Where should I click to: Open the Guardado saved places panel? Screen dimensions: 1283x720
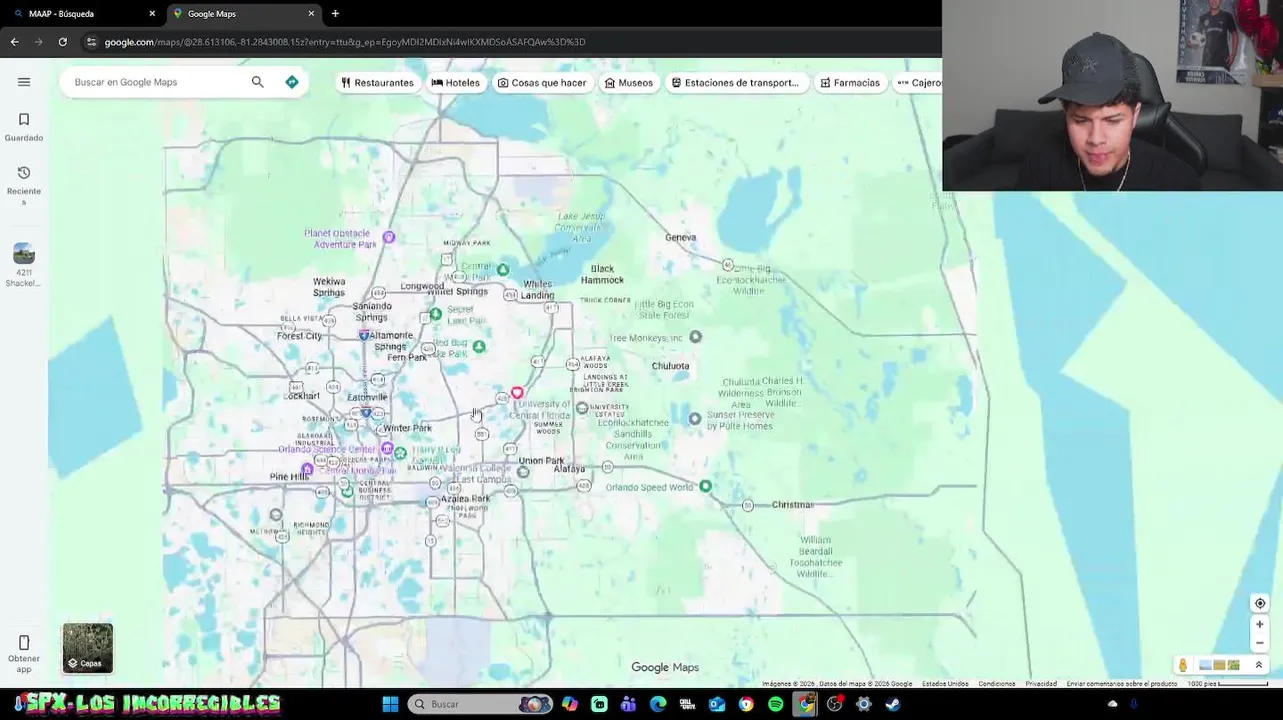24,127
